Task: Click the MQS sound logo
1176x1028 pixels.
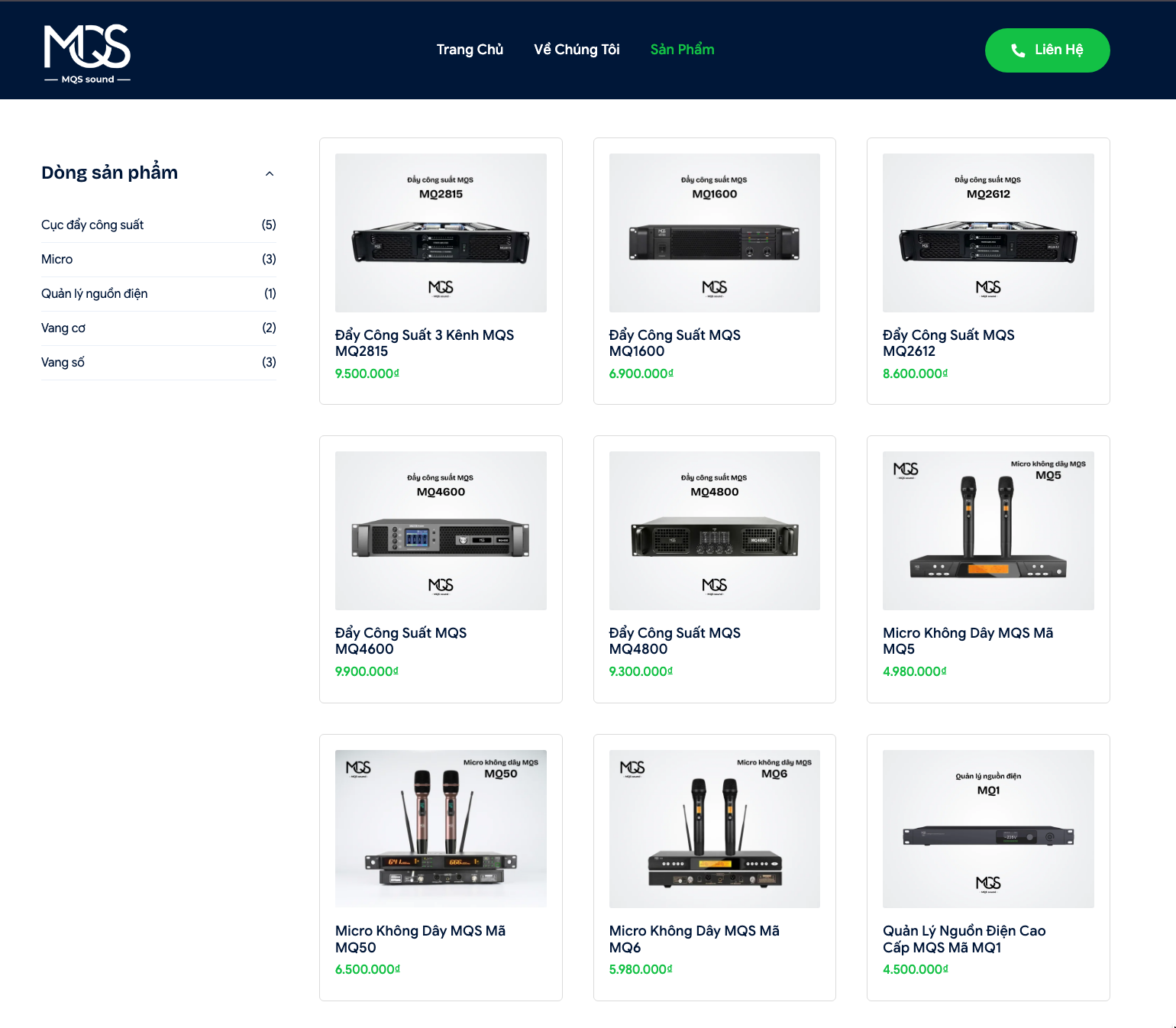Action: [87, 53]
